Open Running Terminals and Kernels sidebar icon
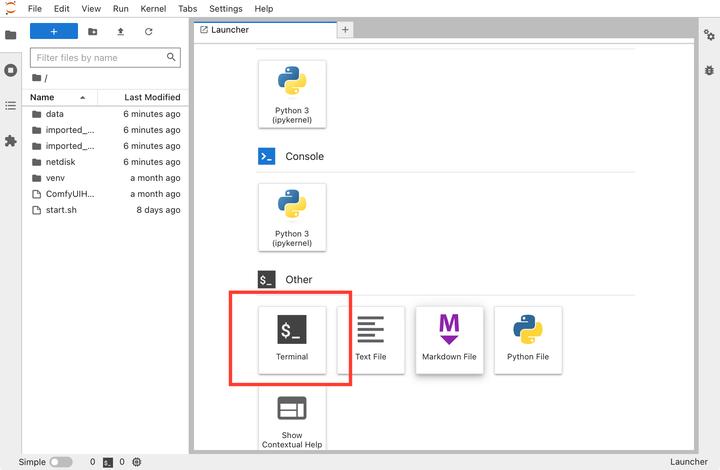The image size is (720, 470). click(11, 70)
